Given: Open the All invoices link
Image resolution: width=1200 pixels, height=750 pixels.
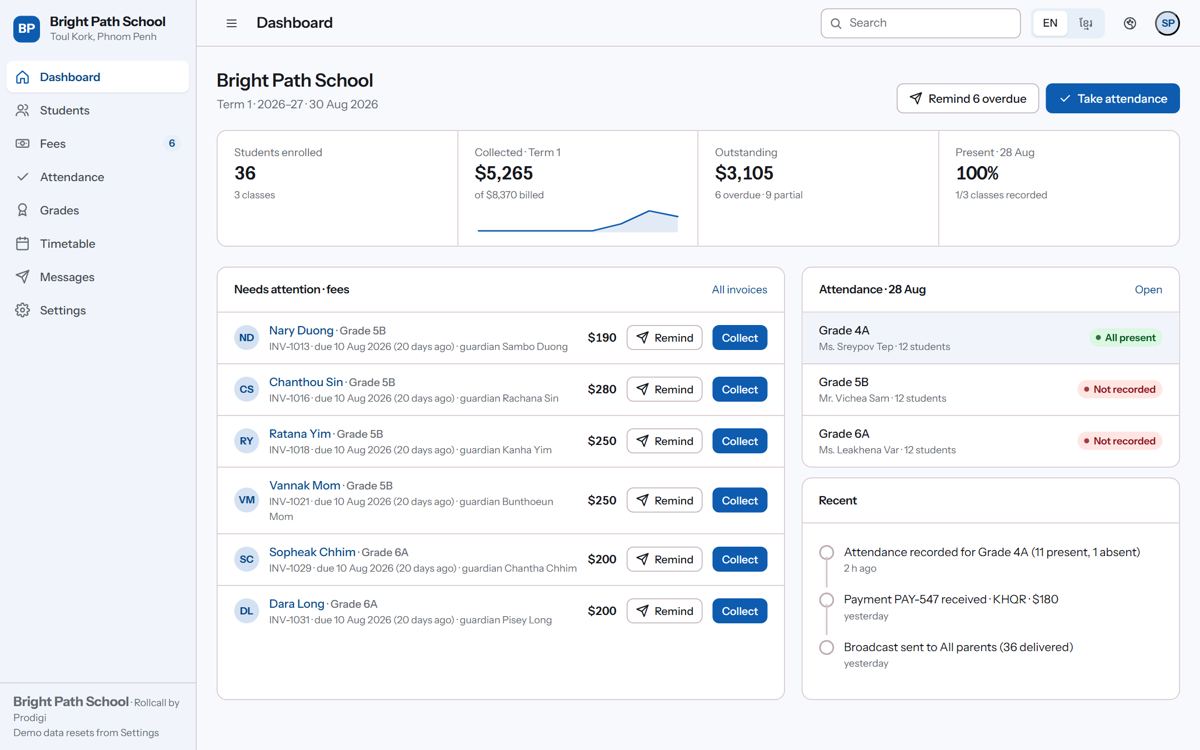Looking at the screenshot, I should point(740,290).
